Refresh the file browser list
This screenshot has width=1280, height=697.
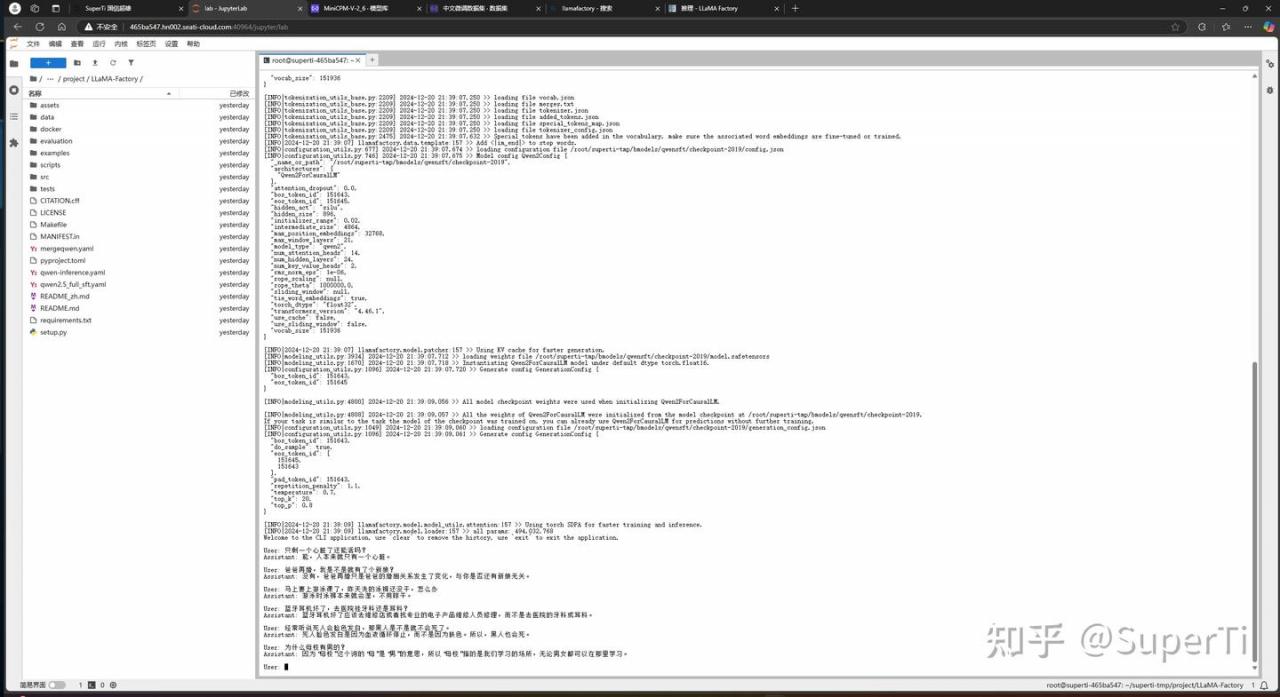pyautogui.click(x=113, y=62)
